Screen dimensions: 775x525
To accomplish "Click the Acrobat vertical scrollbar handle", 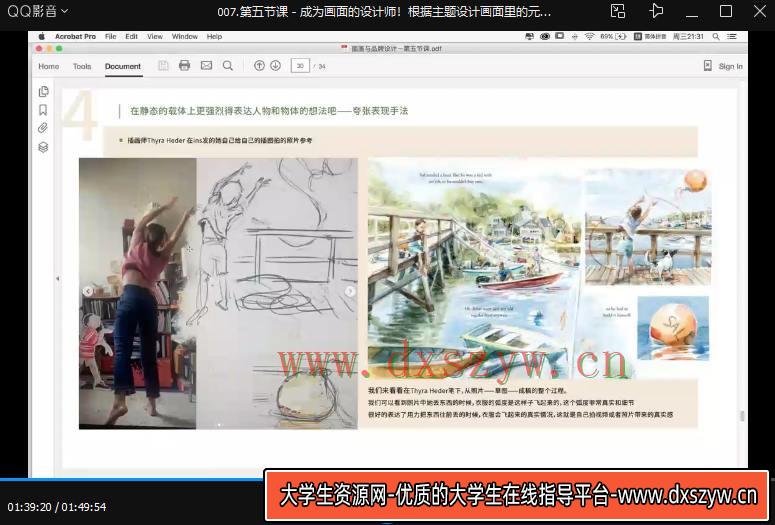I will 742,416.
